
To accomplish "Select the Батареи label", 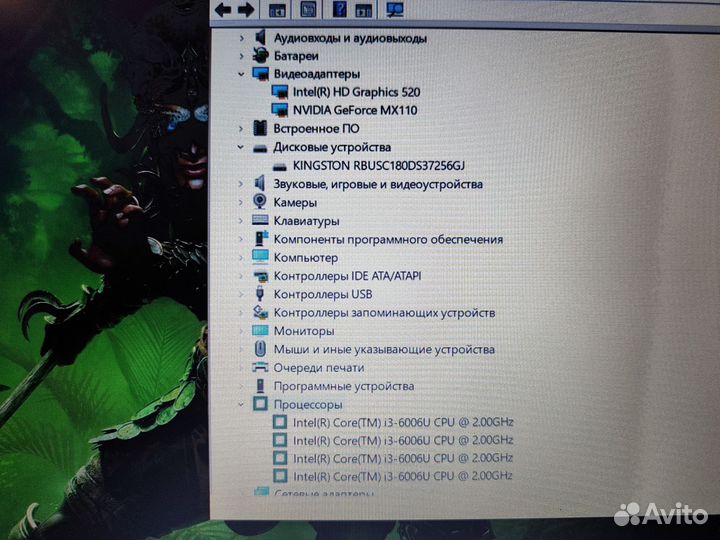I will 296,56.
